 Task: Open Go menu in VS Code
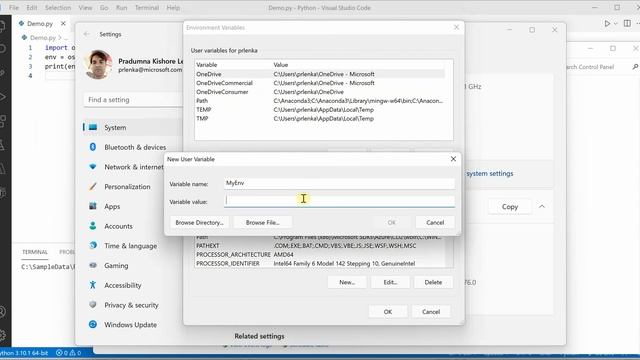(104, 8)
